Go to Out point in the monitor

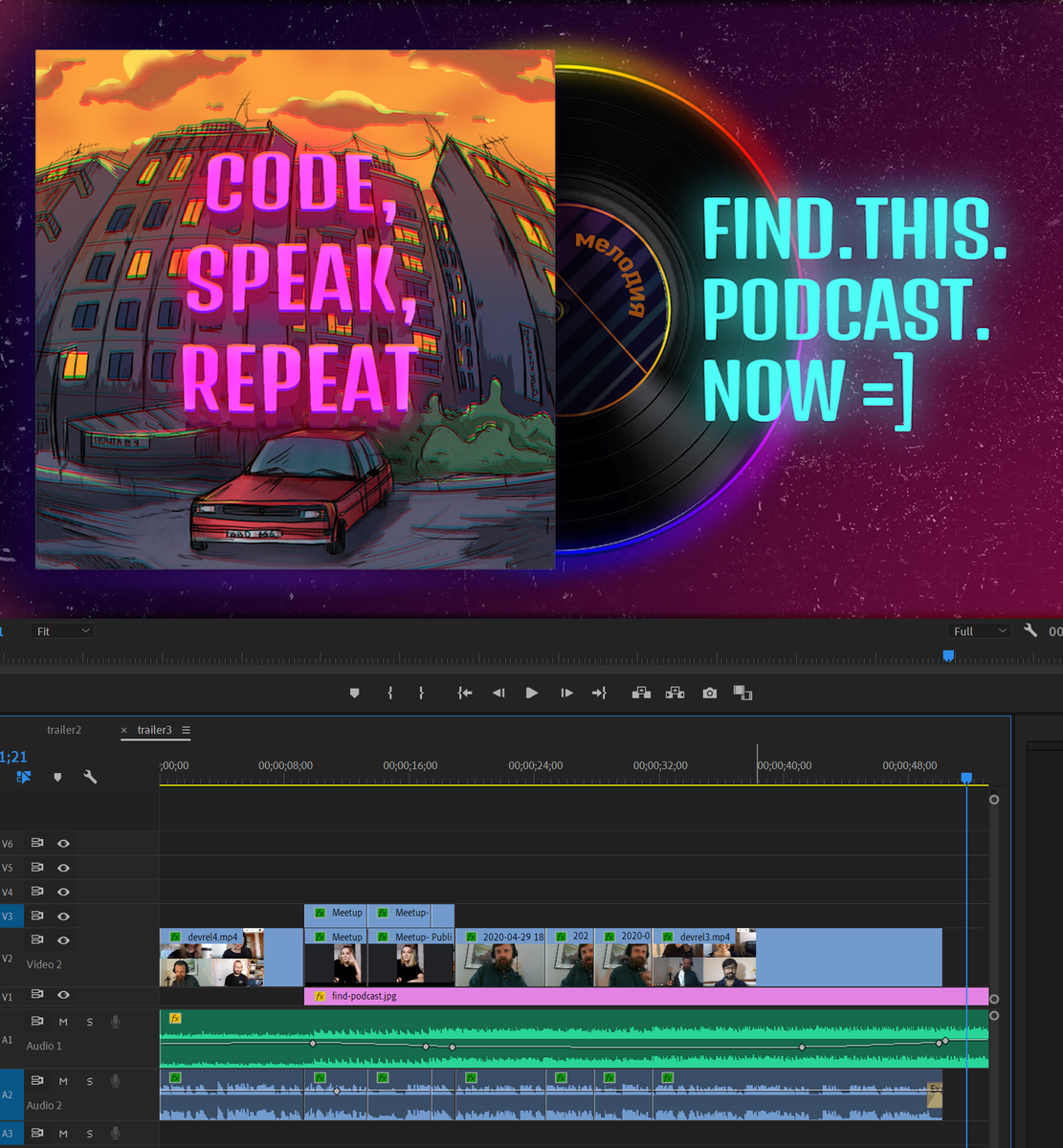coord(600,693)
